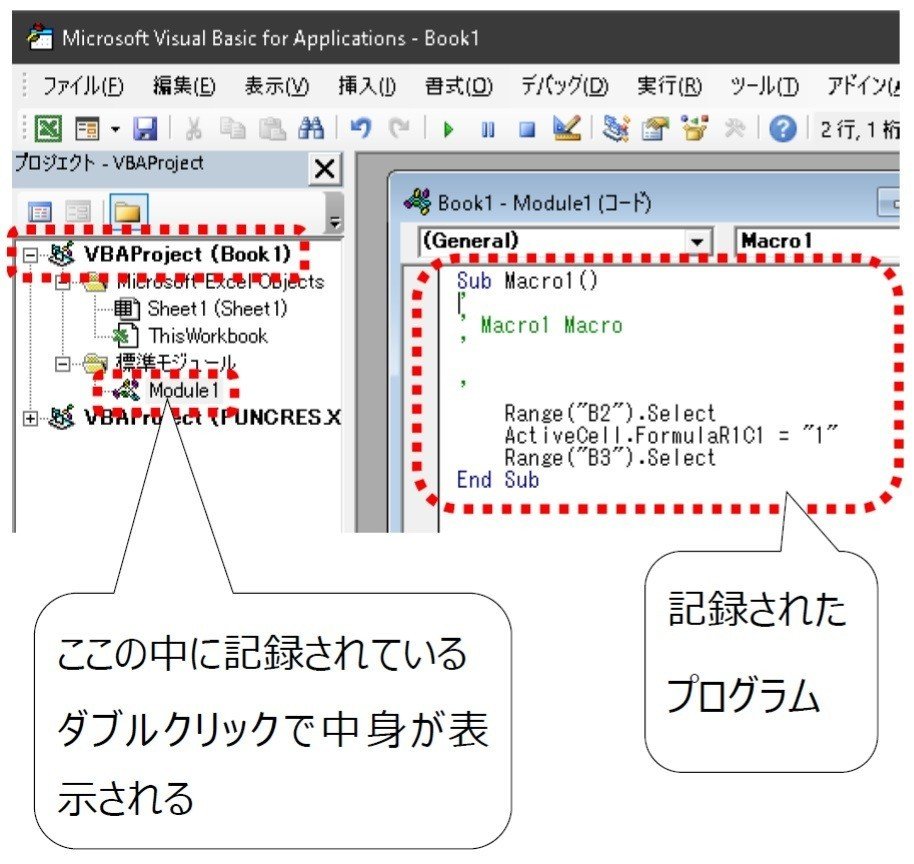914x864 pixels.
Task: Open the ファイル(F) menu
Action: tap(83, 86)
